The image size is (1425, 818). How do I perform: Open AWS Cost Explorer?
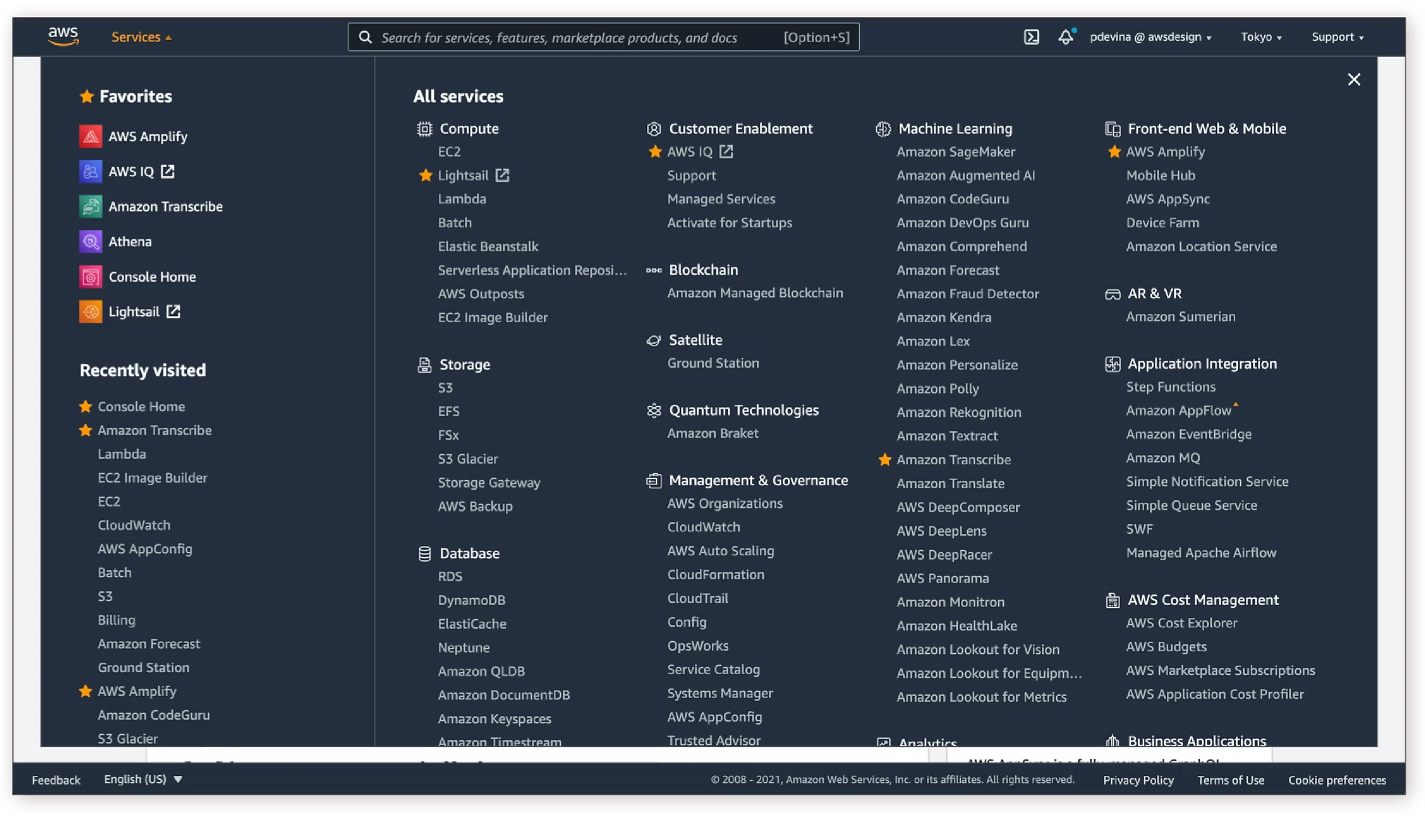(x=1182, y=623)
